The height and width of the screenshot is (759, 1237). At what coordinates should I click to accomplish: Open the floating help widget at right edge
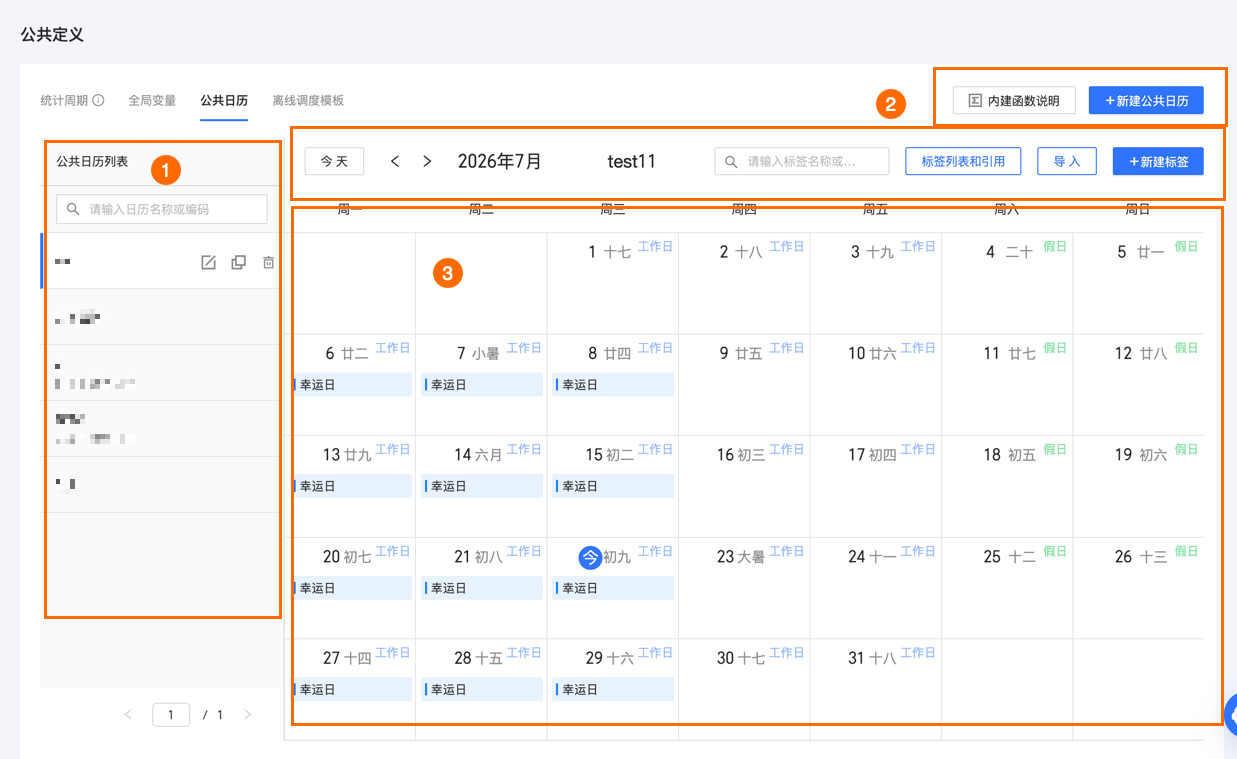pyautogui.click(x=1231, y=714)
